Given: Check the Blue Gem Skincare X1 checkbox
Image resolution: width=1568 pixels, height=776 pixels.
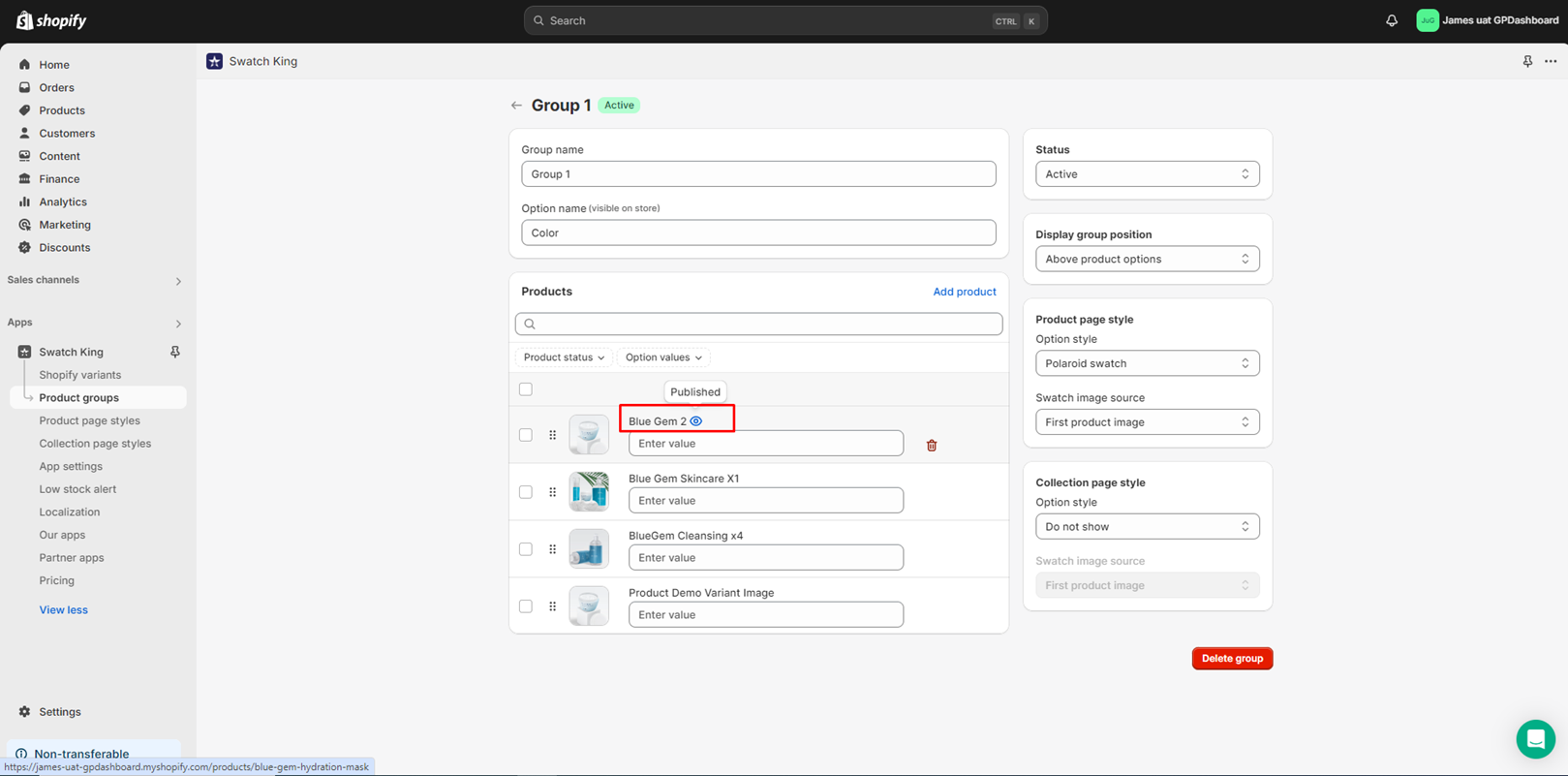Looking at the screenshot, I should tap(526, 492).
